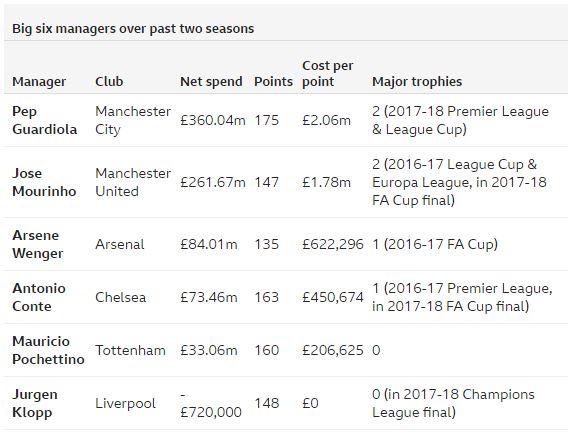The image size is (578, 437).
Task: Click the table title about big six managers
Action: [133, 29]
